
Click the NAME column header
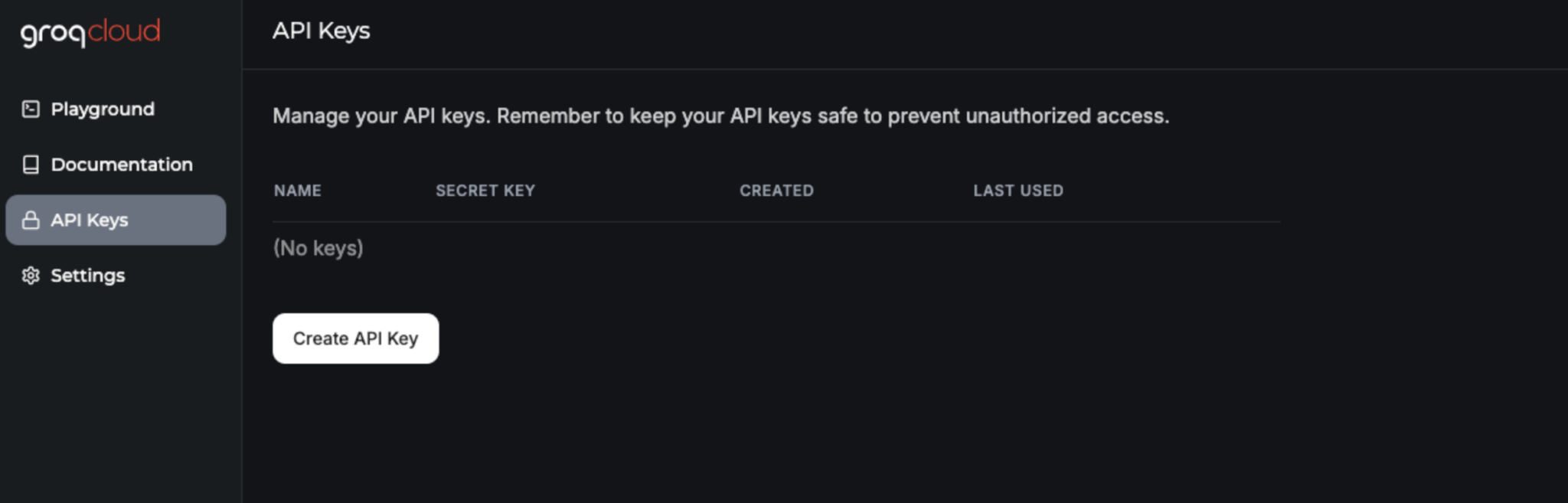pos(298,191)
